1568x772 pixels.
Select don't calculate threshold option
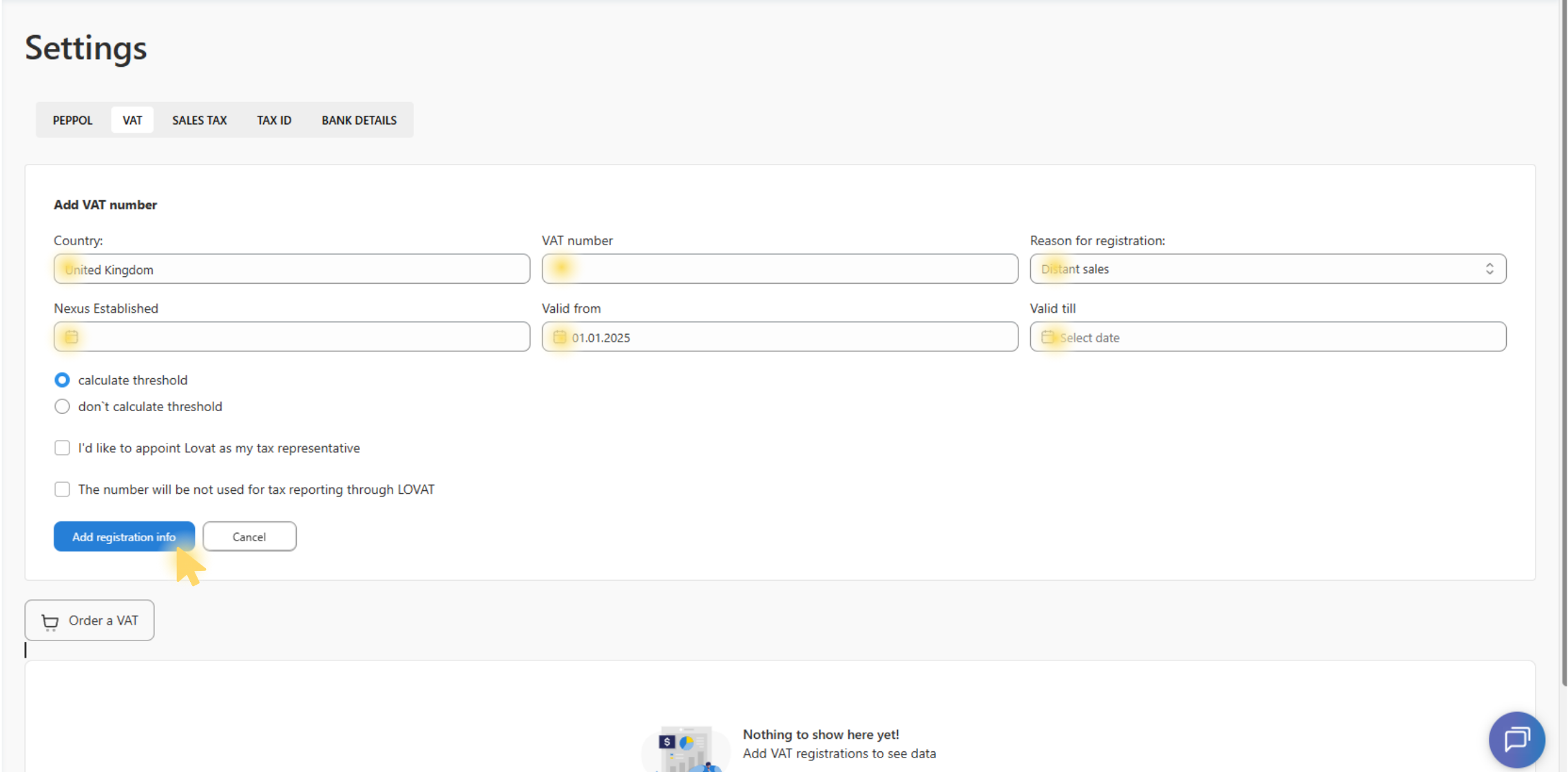(x=62, y=406)
